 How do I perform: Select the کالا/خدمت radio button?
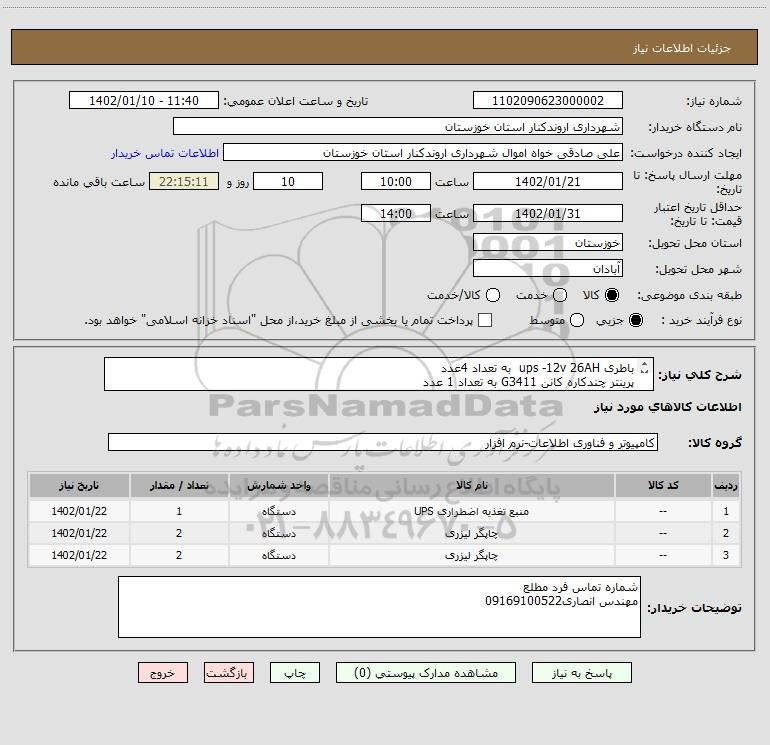tap(493, 295)
